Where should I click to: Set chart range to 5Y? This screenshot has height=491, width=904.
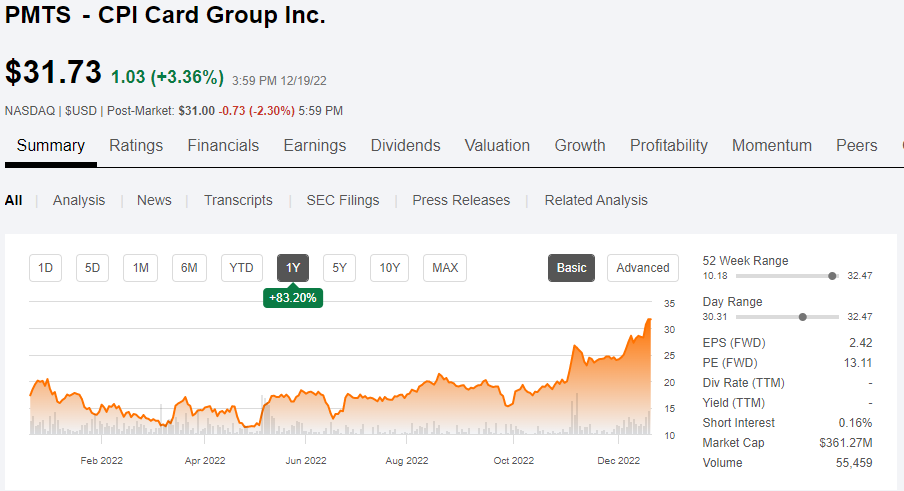tap(340, 268)
